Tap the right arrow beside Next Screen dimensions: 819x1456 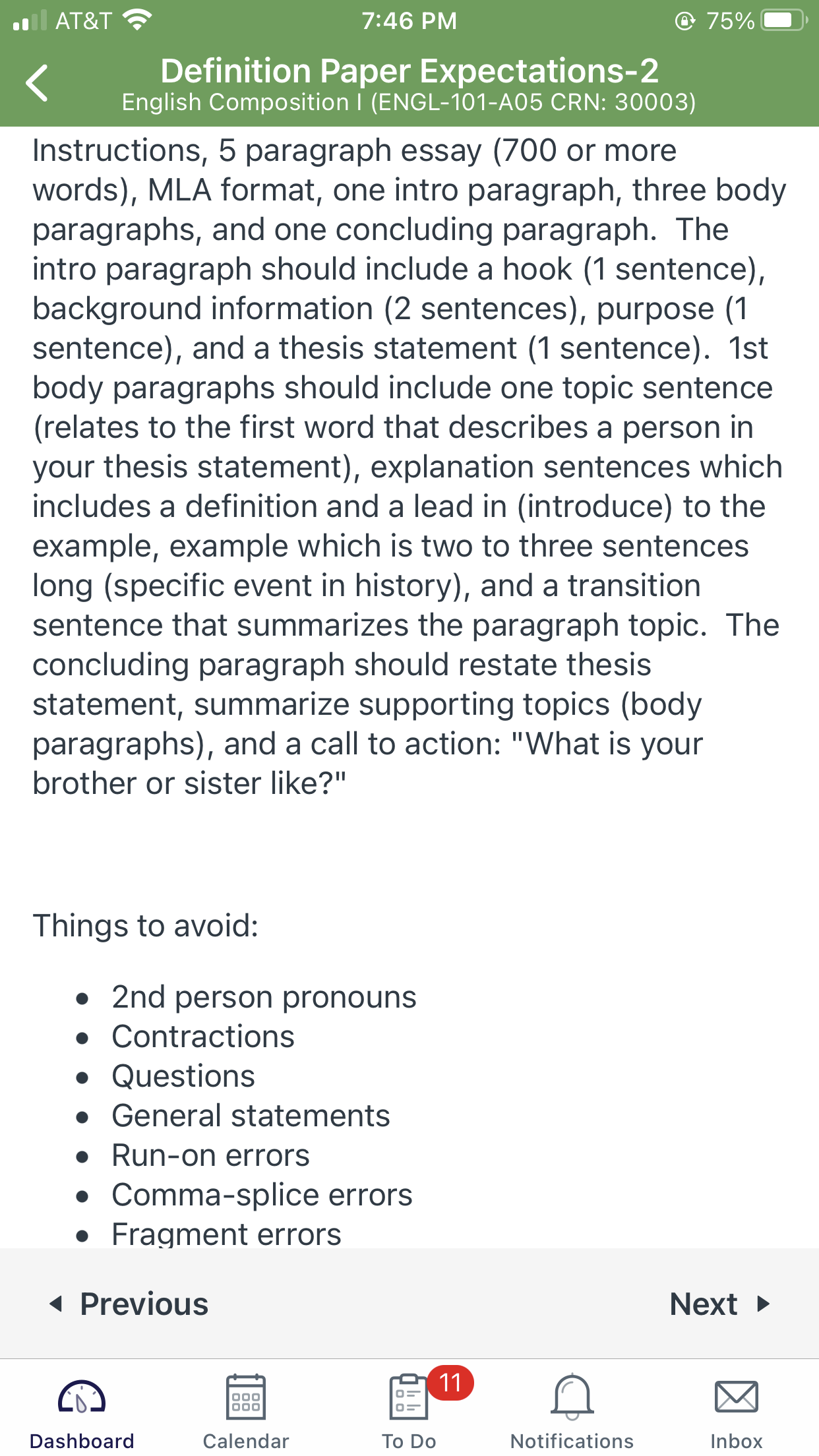pos(764,1304)
